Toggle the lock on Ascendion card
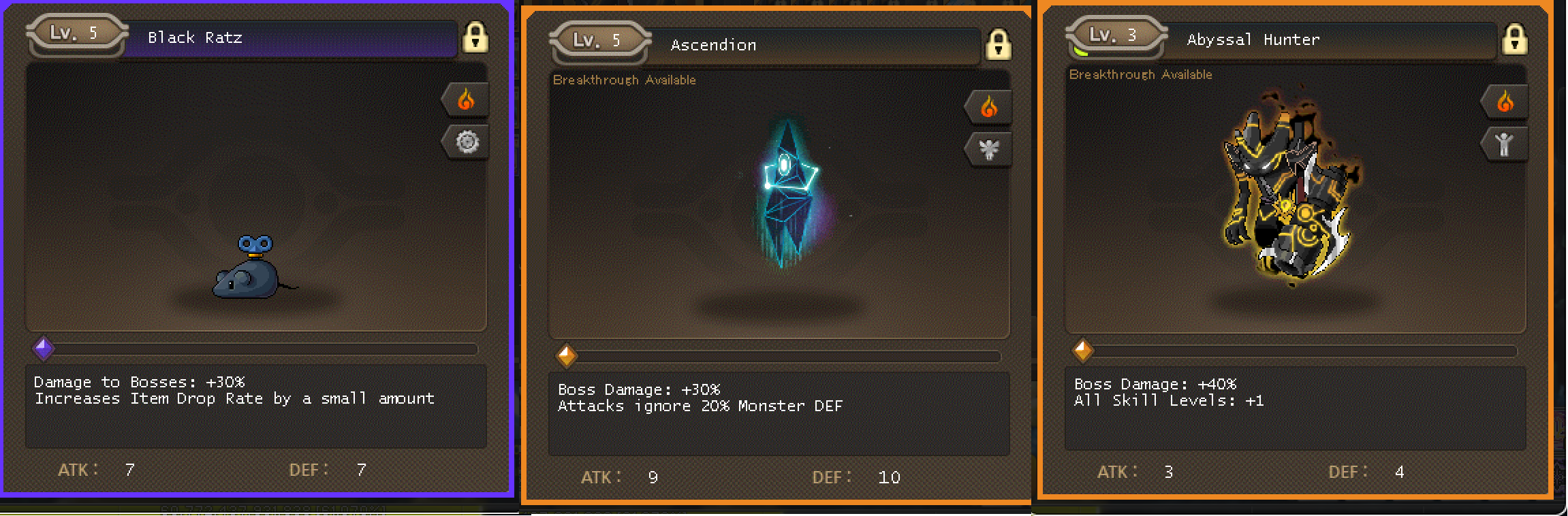Image resolution: width=1568 pixels, height=516 pixels. point(999,45)
